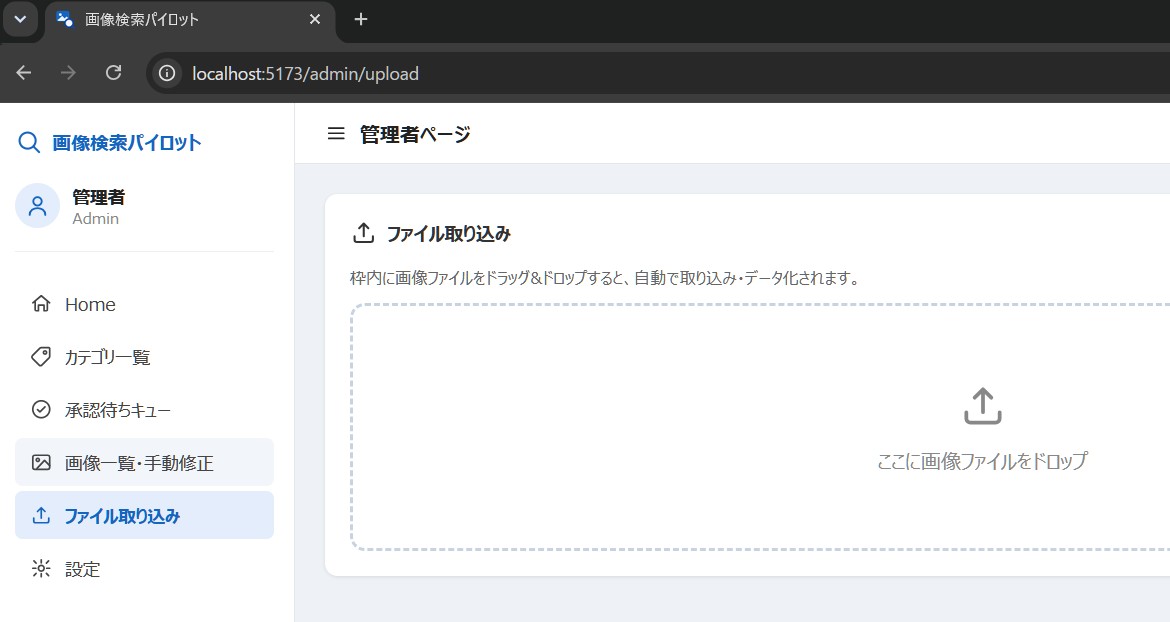Screen dimensions: 1170x622
Task: Click the picture icon beside 画像一覧・手動修正
Action: (x=41, y=462)
